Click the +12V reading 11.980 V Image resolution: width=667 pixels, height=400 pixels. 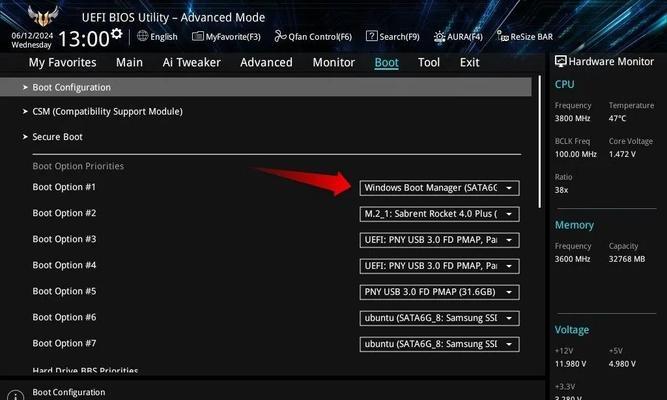570,364
